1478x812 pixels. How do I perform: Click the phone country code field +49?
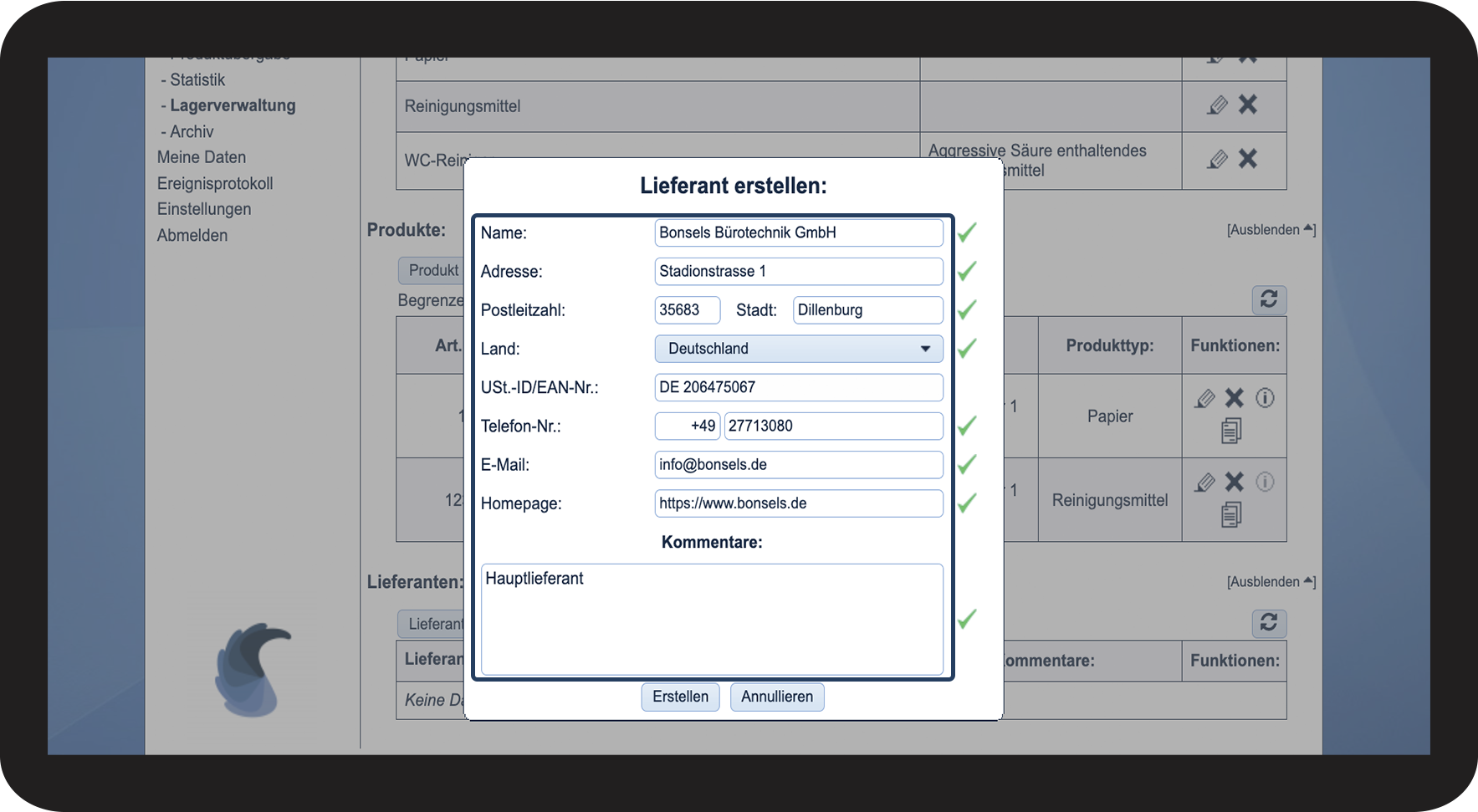[x=688, y=426]
